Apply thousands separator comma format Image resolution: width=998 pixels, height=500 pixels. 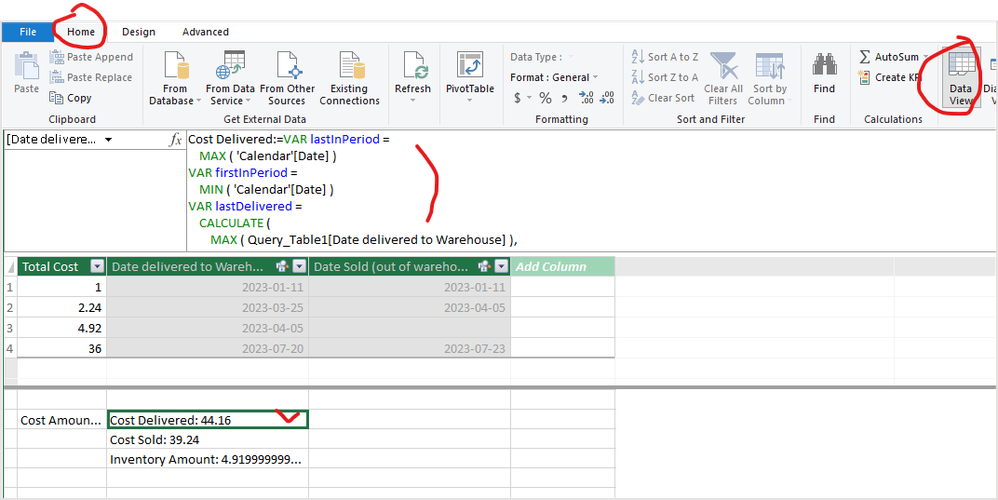pos(564,98)
